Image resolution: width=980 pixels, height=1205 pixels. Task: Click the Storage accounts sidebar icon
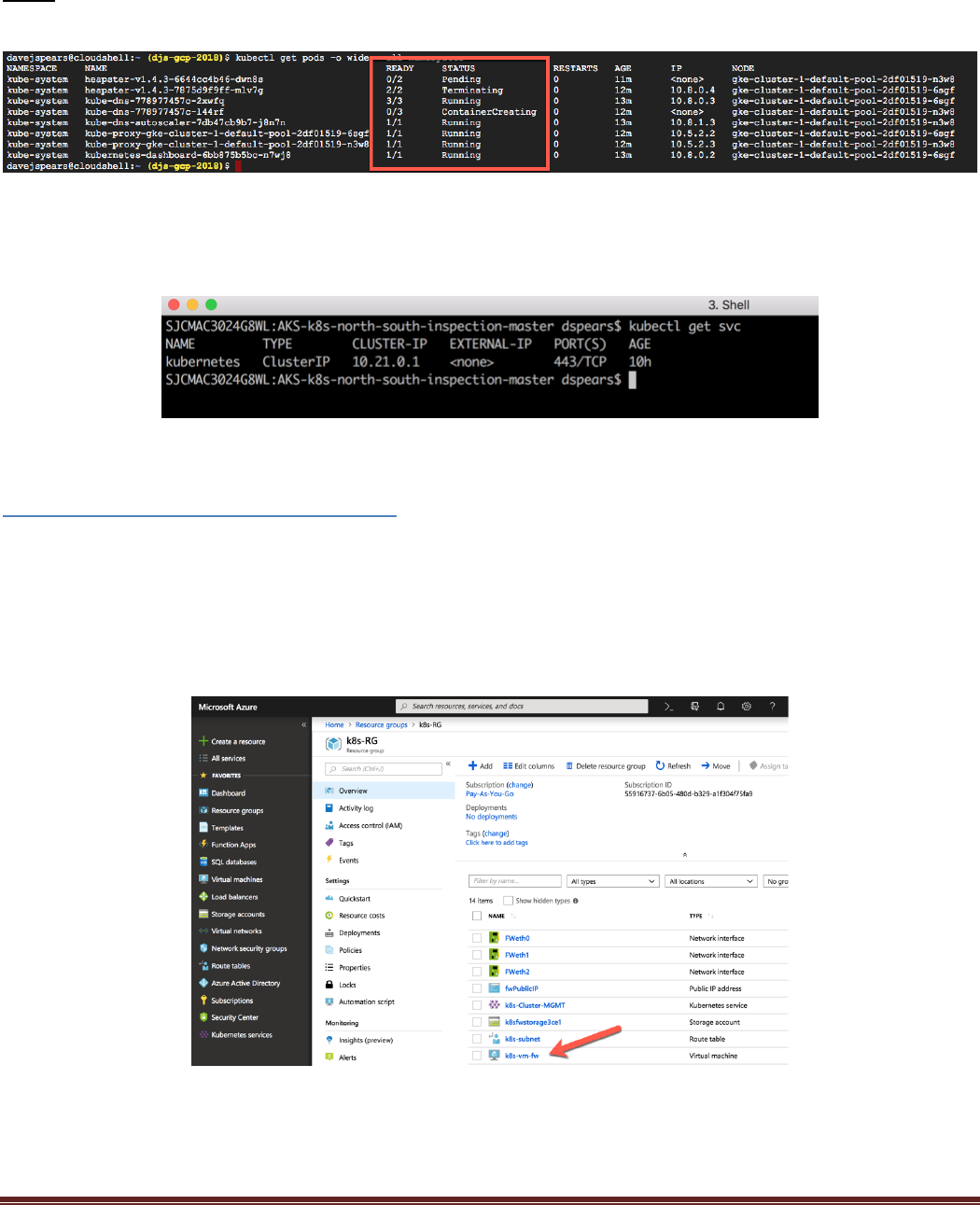[203, 914]
